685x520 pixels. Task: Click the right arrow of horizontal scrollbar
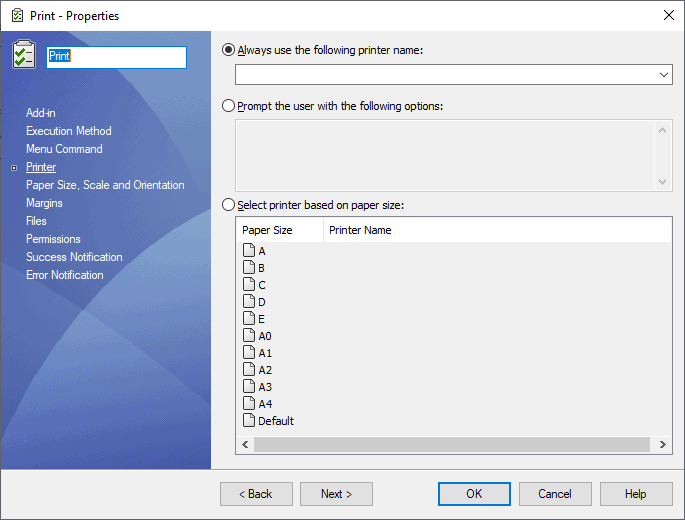tap(662, 444)
